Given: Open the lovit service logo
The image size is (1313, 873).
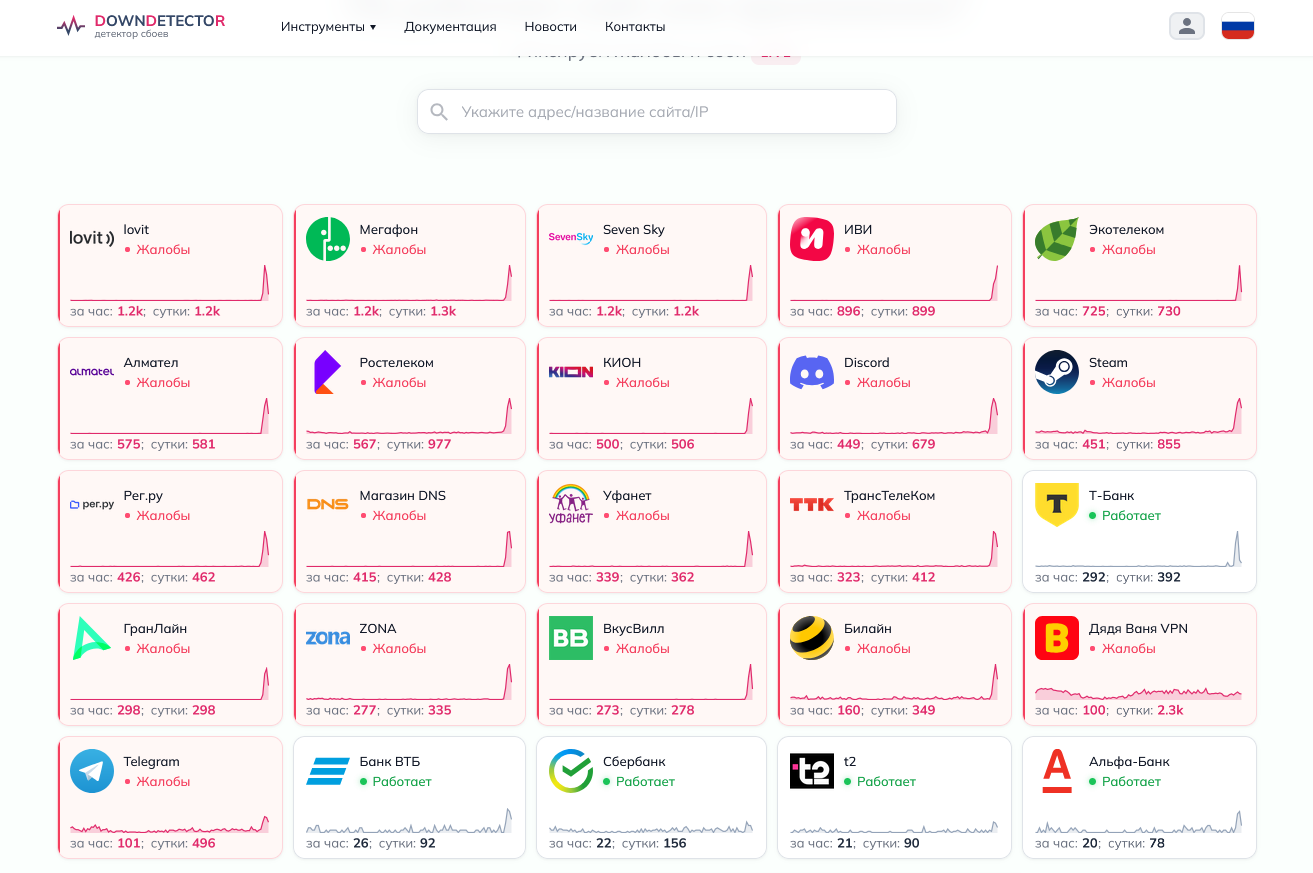Looking at the screenshot, I should tap(92, 239).
